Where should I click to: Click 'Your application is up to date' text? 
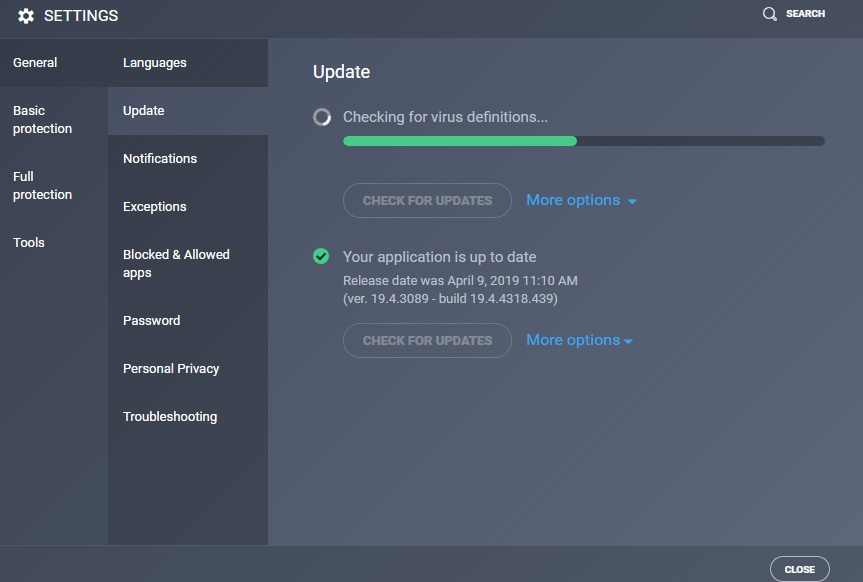tap(439, 257)
